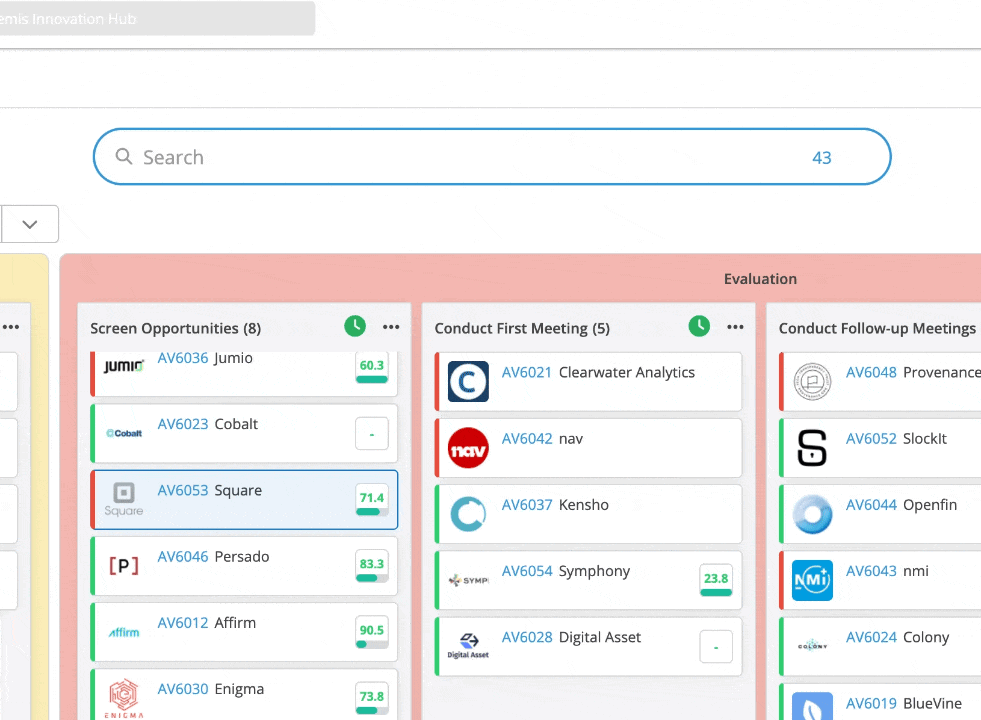This screenshot has width=981, height=720.
Task: Click the Colony logo icon
Action: click(812, 646)
